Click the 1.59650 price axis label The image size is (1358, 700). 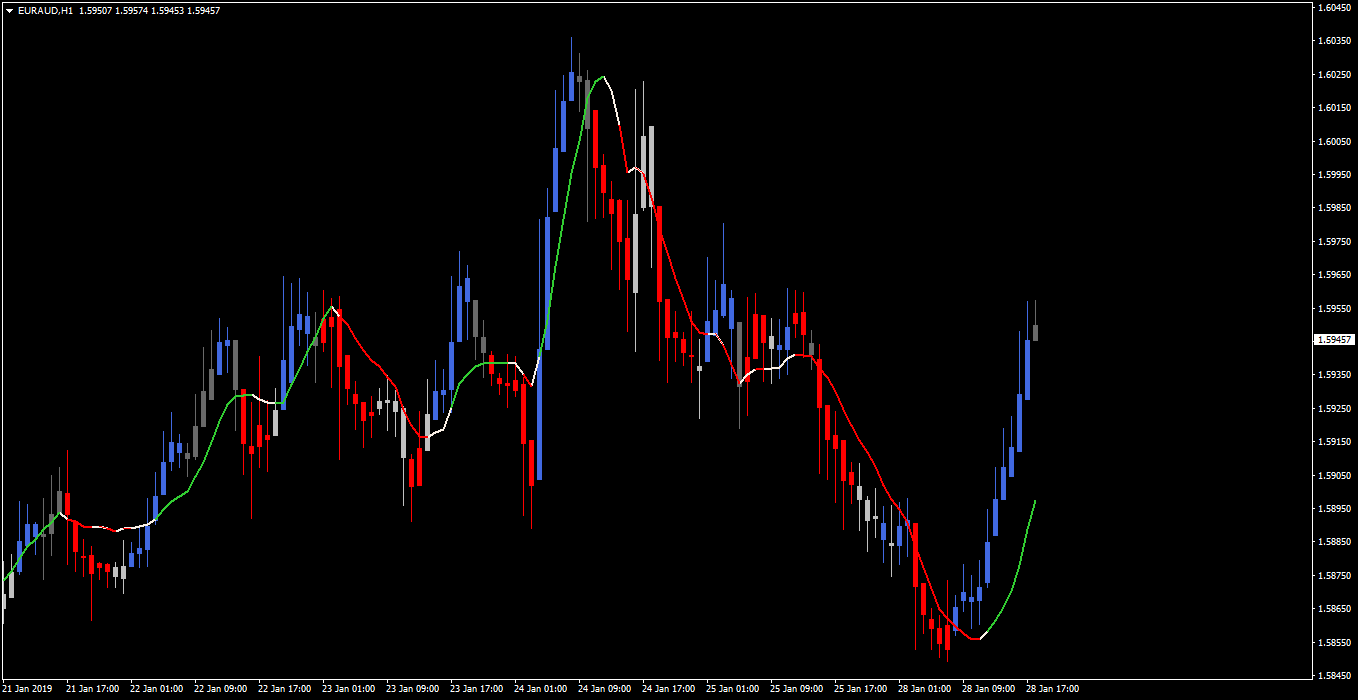pos(1333,275)
